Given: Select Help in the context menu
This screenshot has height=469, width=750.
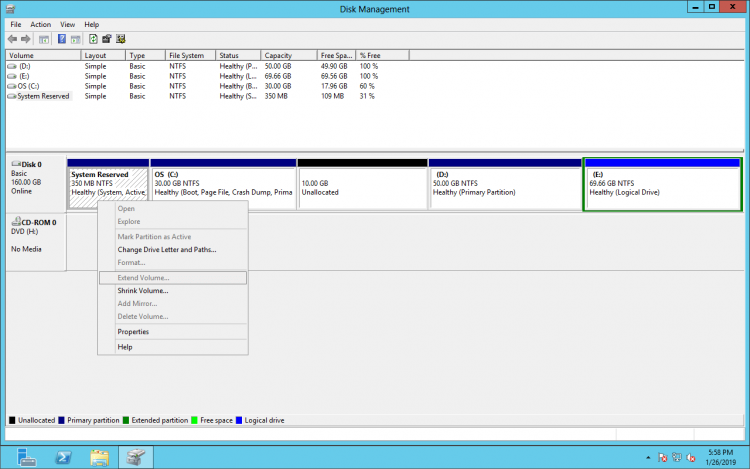Looking at the screenshot, I should point(125,347).
